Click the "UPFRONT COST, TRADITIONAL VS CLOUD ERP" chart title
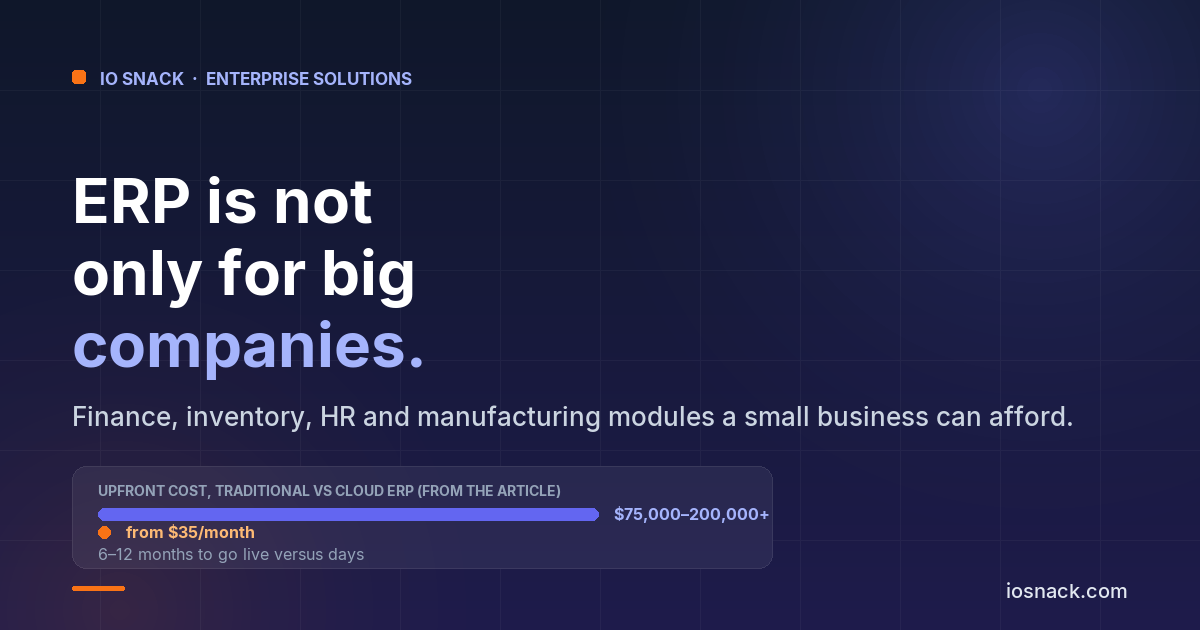The width and height of the screenshot is (1200, 630). [329, 491]
